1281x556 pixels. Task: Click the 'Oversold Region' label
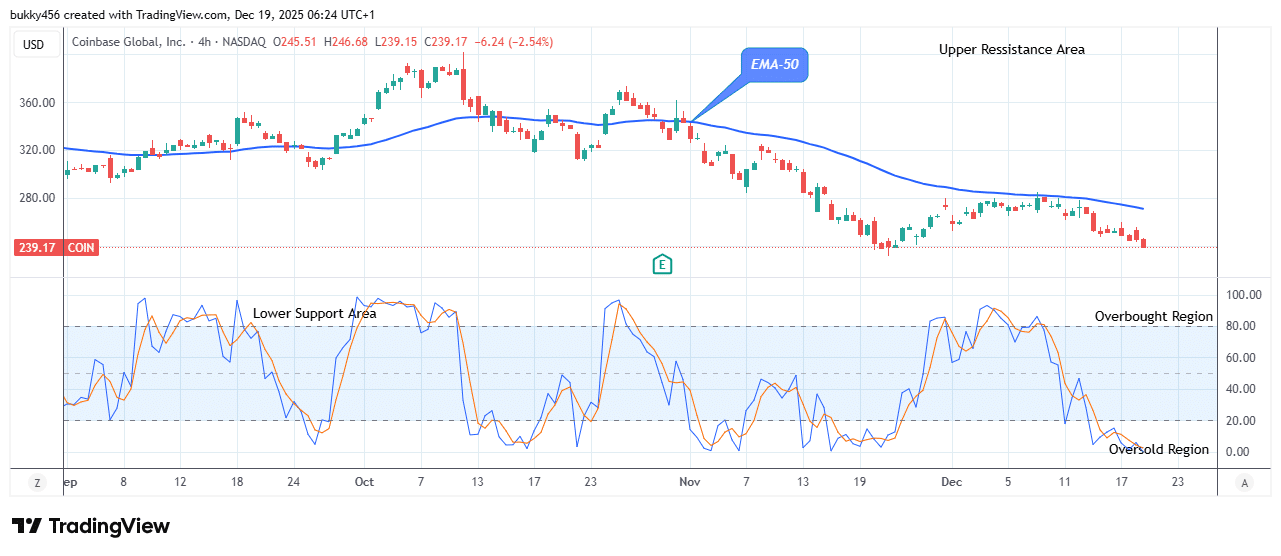pyautogui.click(x=1159, y=449)
